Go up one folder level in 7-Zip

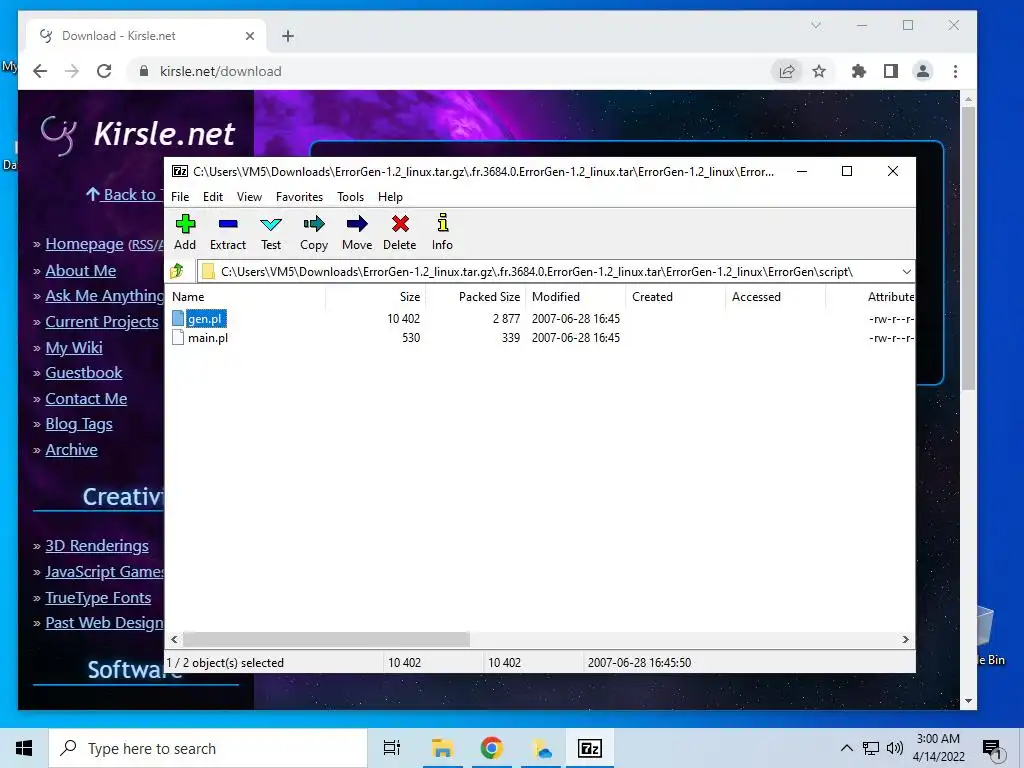click(x=177, y=271)
